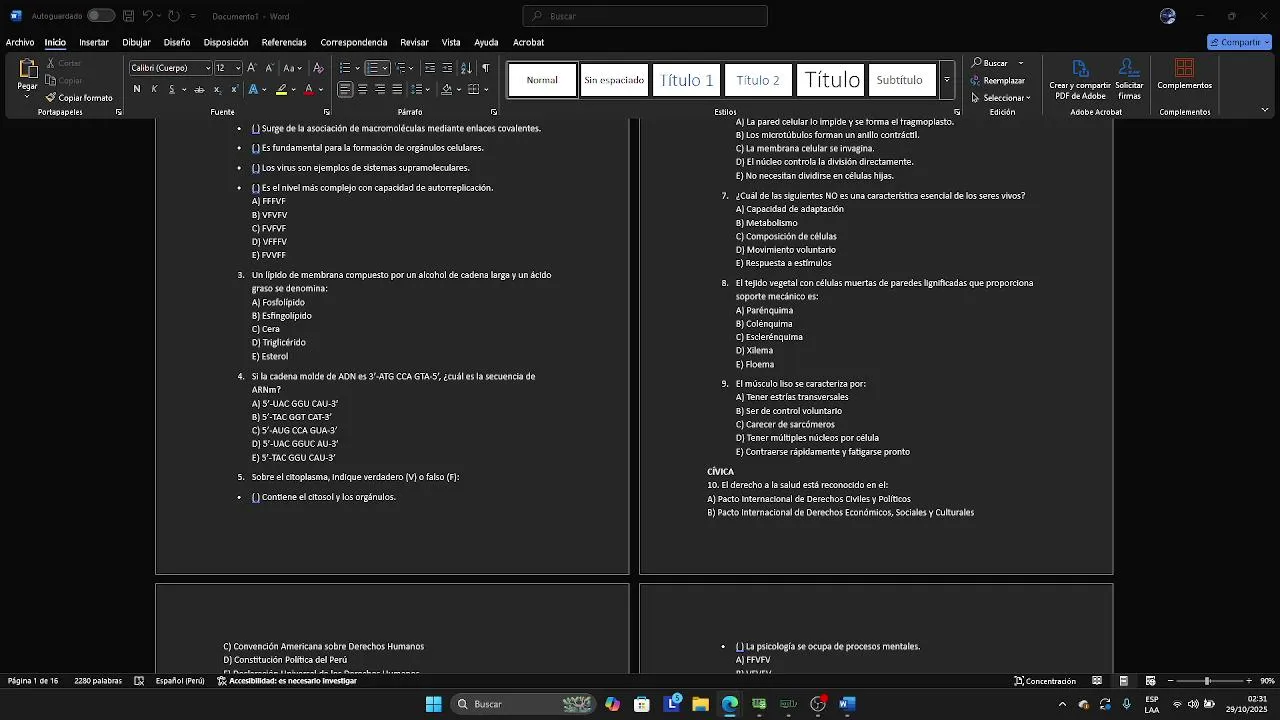Open Microsoft Edge from the taskbar
The height and width of the screenshot is (720, 1280).
tap(730, 704)
